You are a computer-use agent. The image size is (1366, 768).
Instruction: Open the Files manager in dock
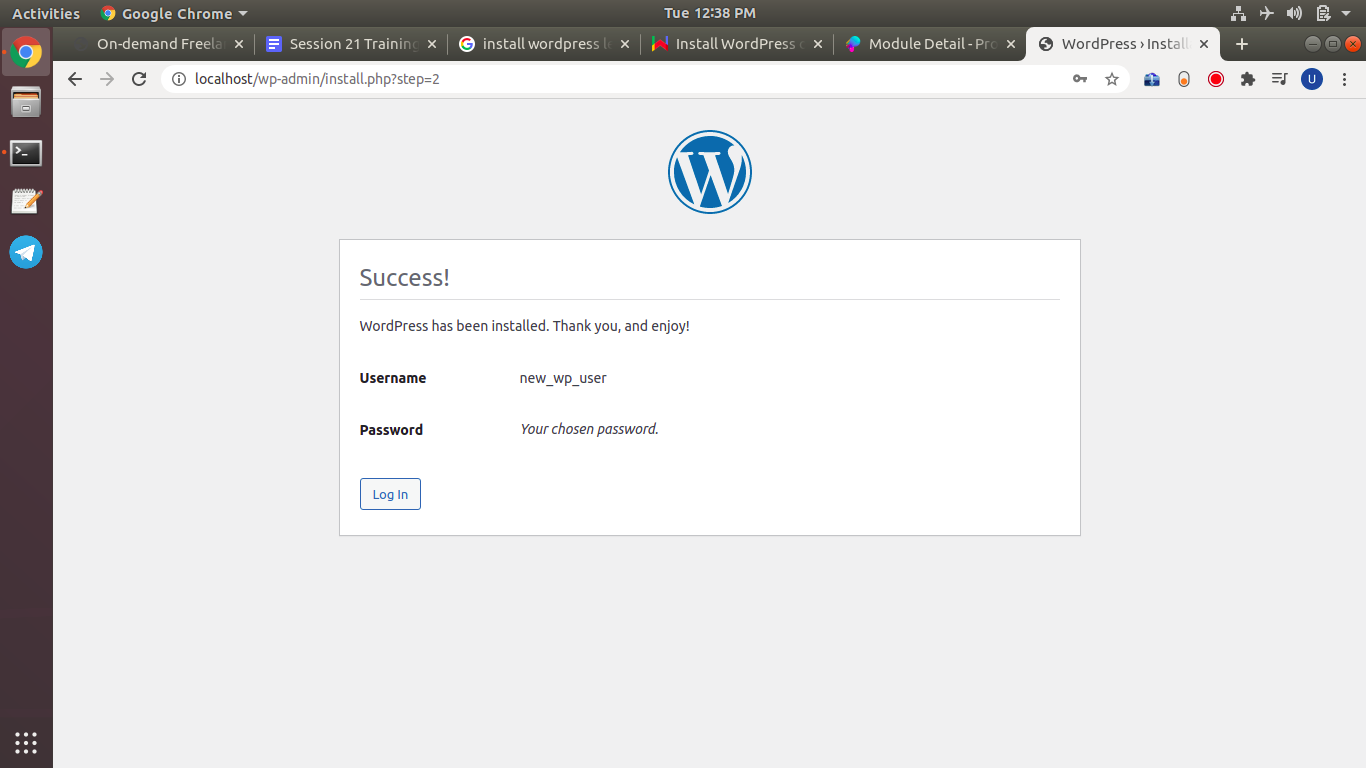[x=26, y=102]
